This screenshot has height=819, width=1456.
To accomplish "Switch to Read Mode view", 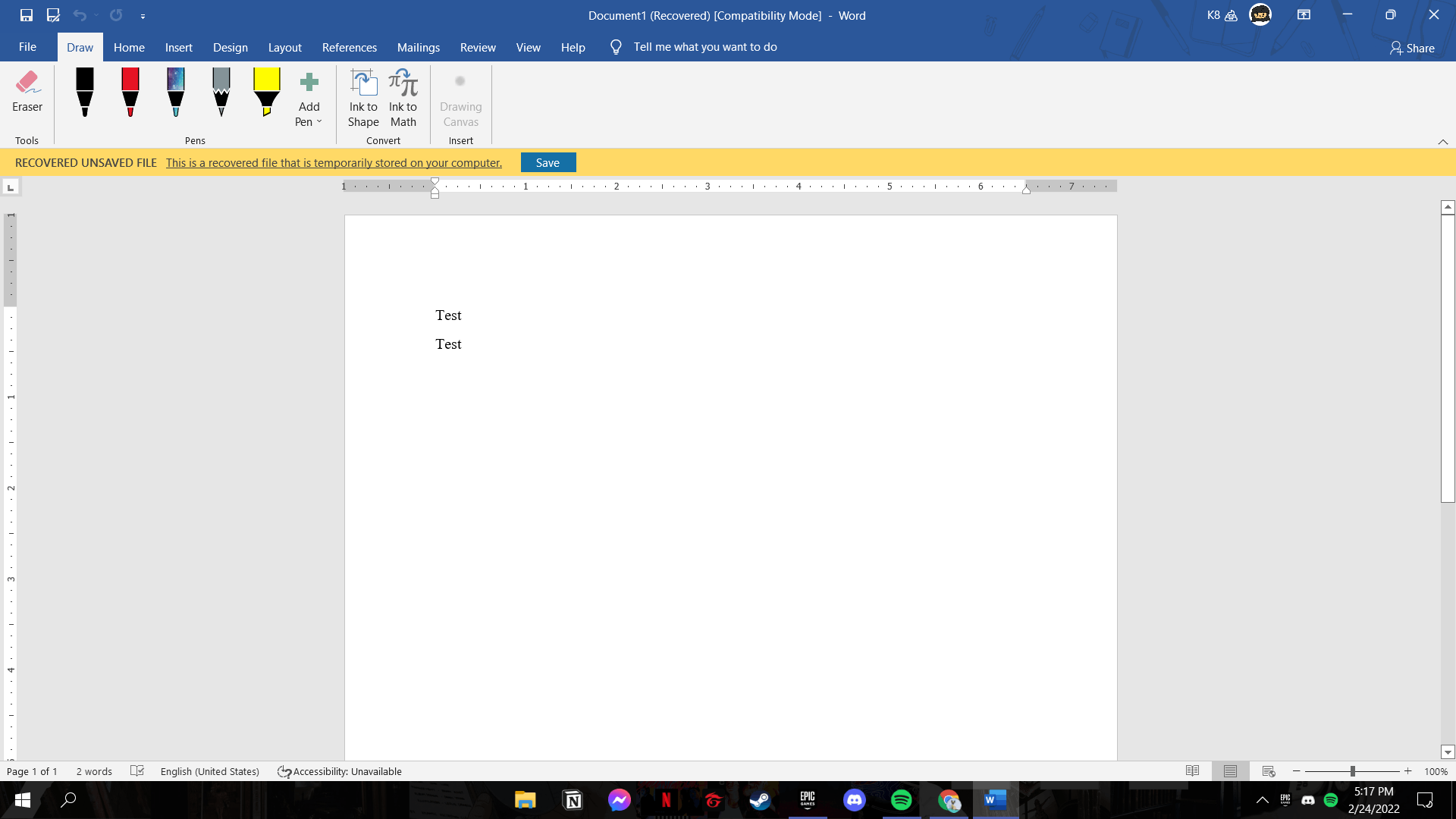I will 1193,771.
